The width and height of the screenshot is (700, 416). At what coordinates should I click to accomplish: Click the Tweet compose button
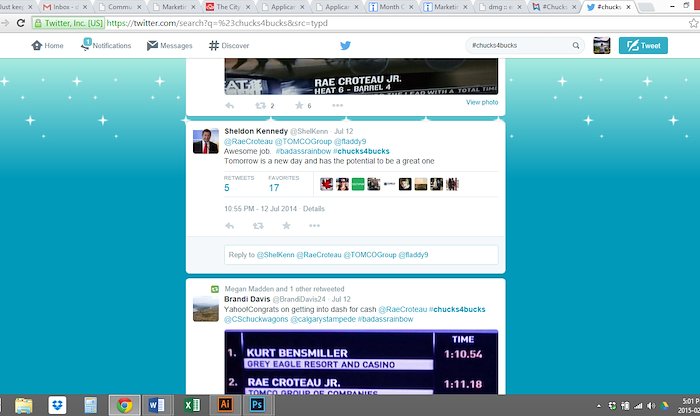point(643,46)
